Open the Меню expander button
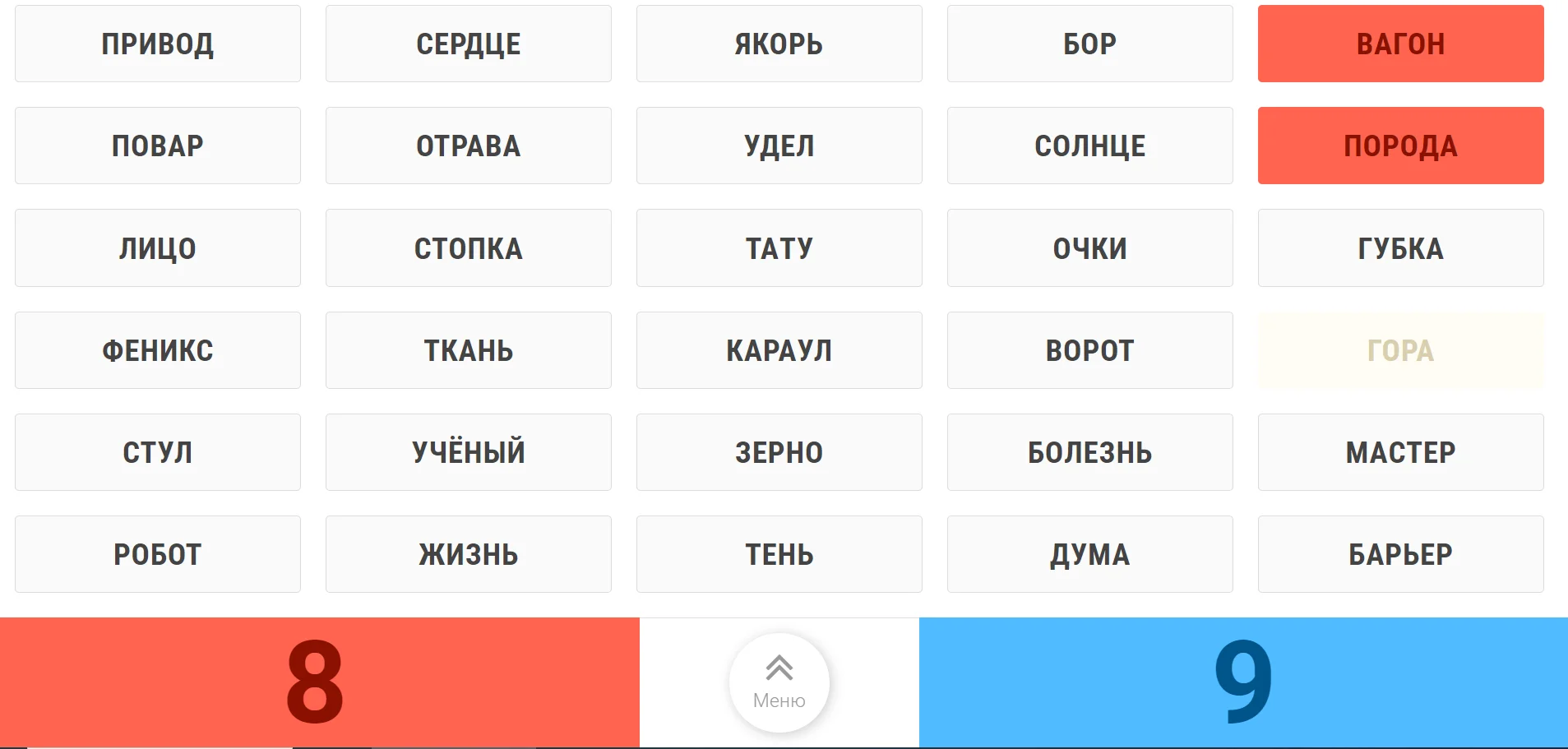 [x=779, y=682]
